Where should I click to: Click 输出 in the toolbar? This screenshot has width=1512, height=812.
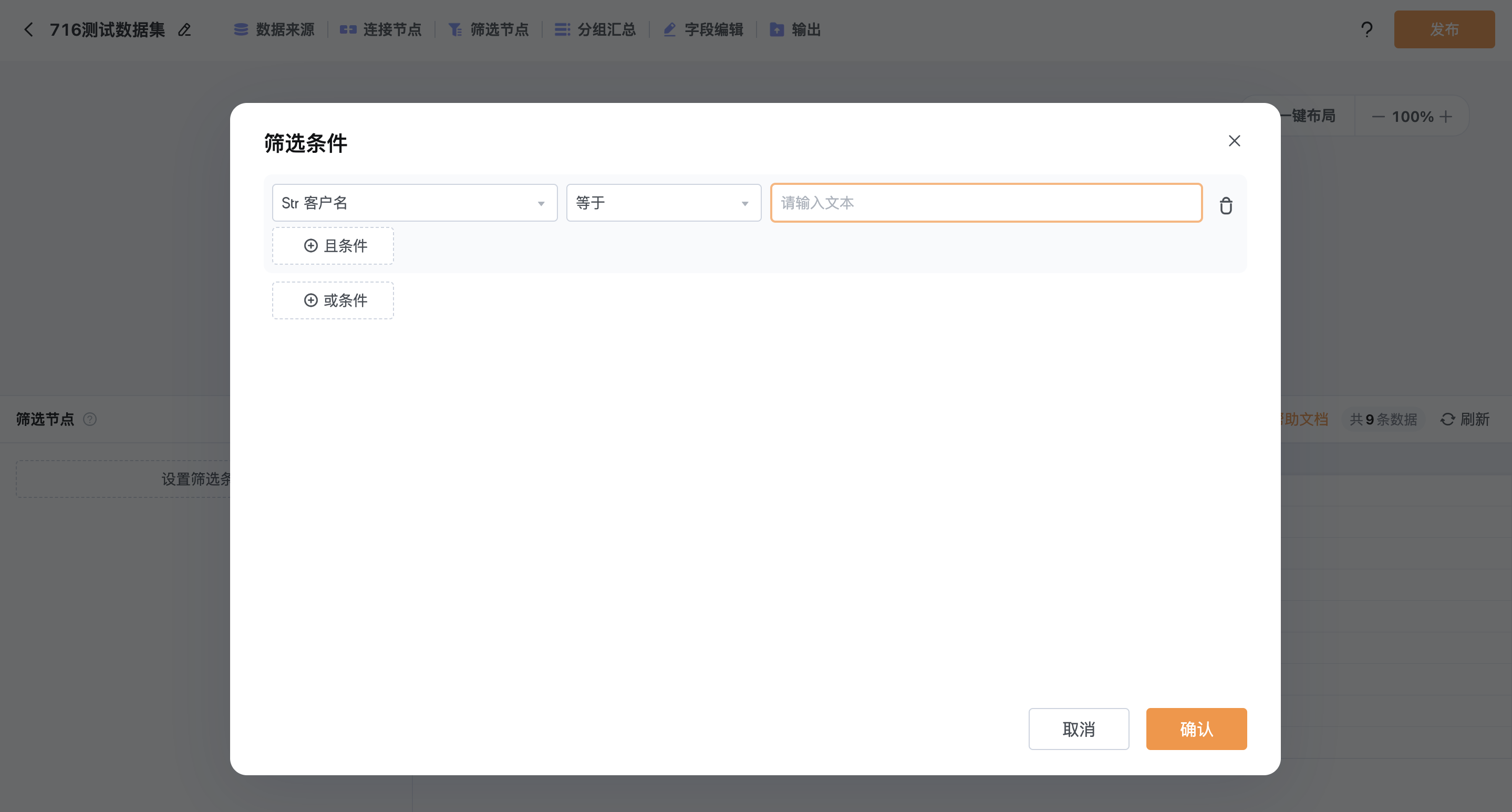point(795,29)
